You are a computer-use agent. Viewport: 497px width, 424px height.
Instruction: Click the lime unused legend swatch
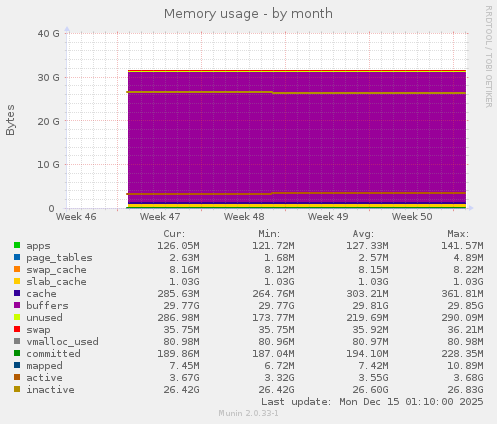click(17, 317)
